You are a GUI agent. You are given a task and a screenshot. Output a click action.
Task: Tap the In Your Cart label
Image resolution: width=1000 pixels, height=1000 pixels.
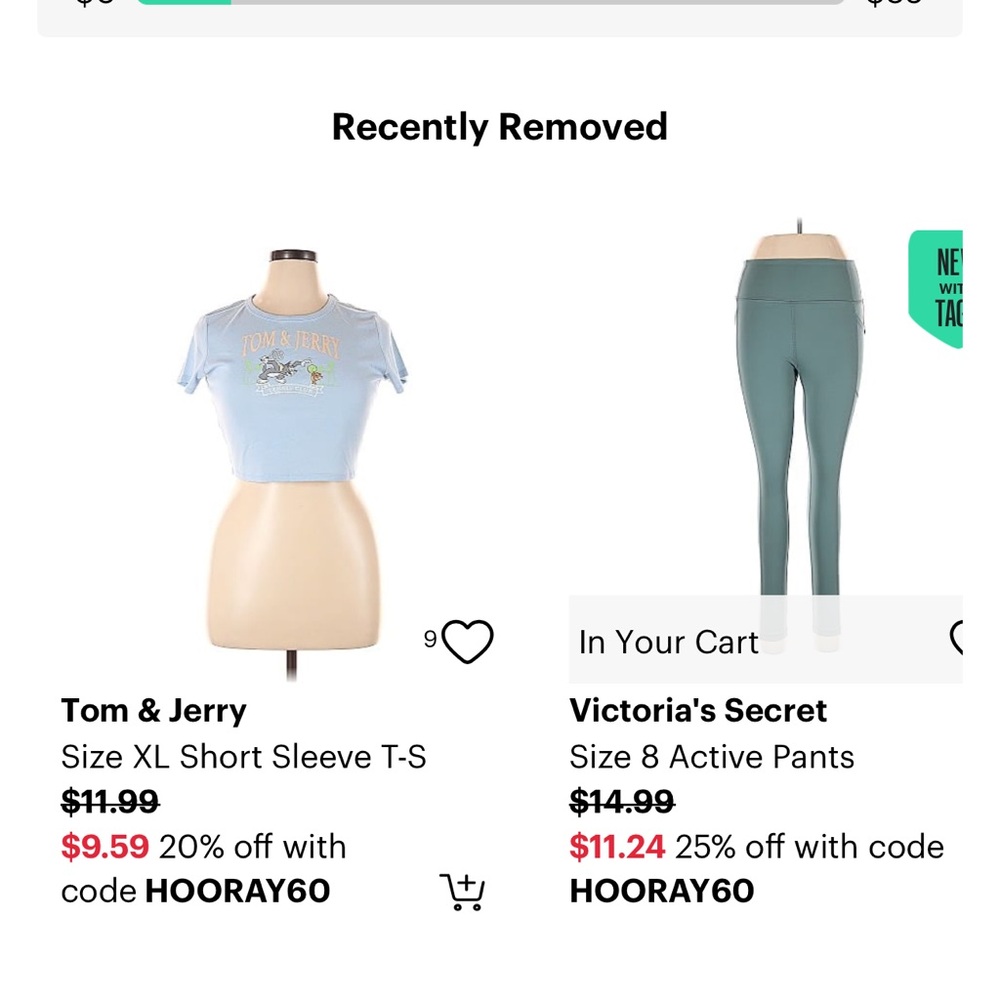pos(669,642)
